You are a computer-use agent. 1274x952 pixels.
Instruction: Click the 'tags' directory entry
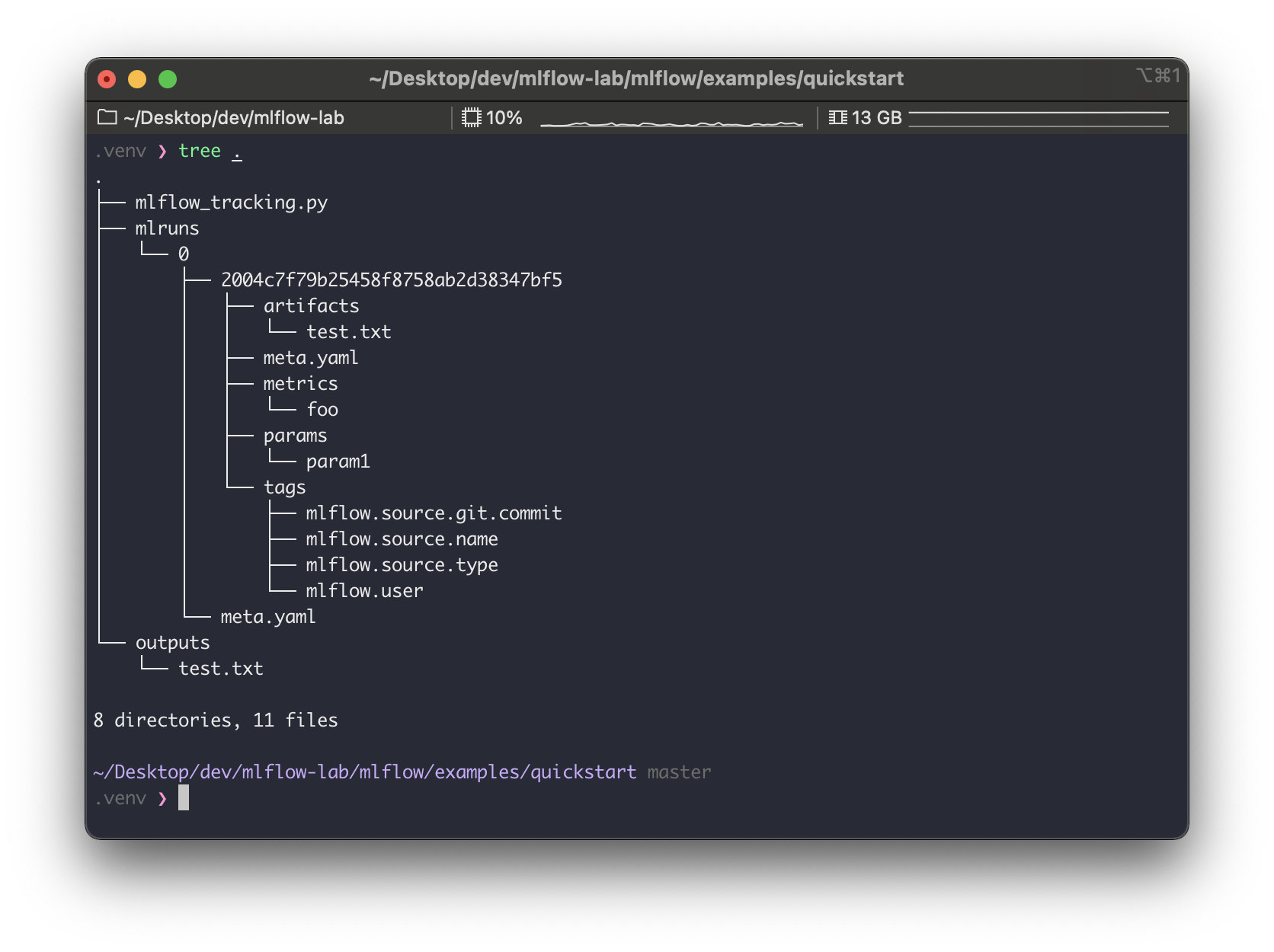(284, 487)
